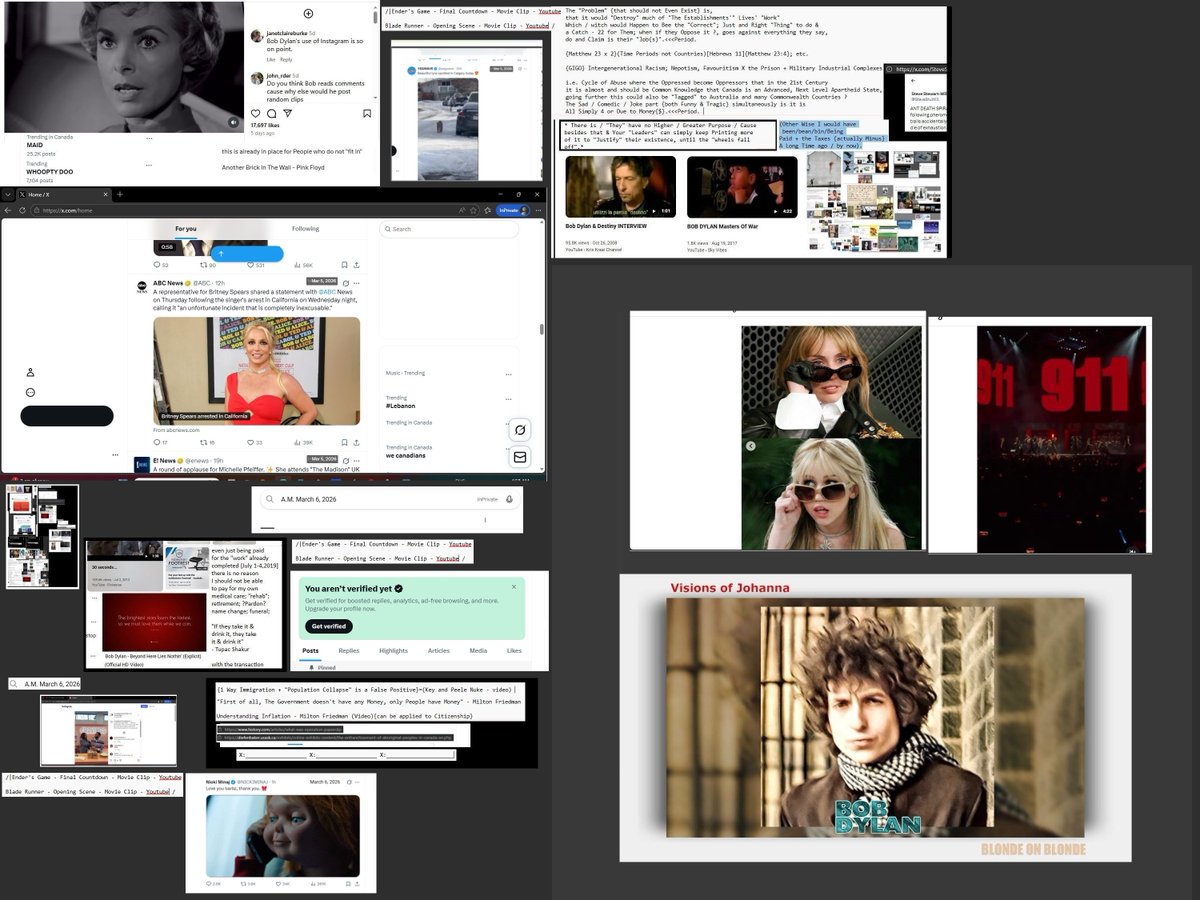This screenshot has width=1200, height=900.
Task: Switch to the Articles profile tab
Action: coord(438,651)
